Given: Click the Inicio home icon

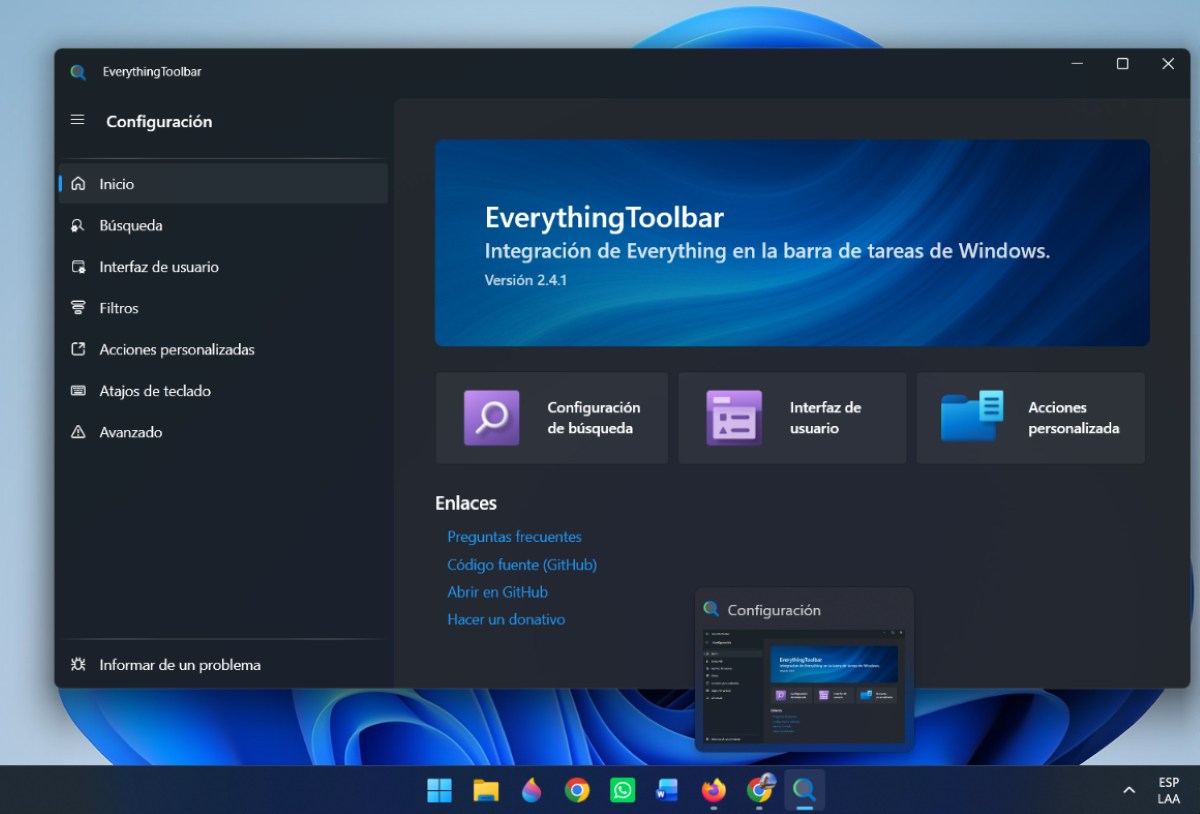Looking at the screenshot, I should (78, 184).
